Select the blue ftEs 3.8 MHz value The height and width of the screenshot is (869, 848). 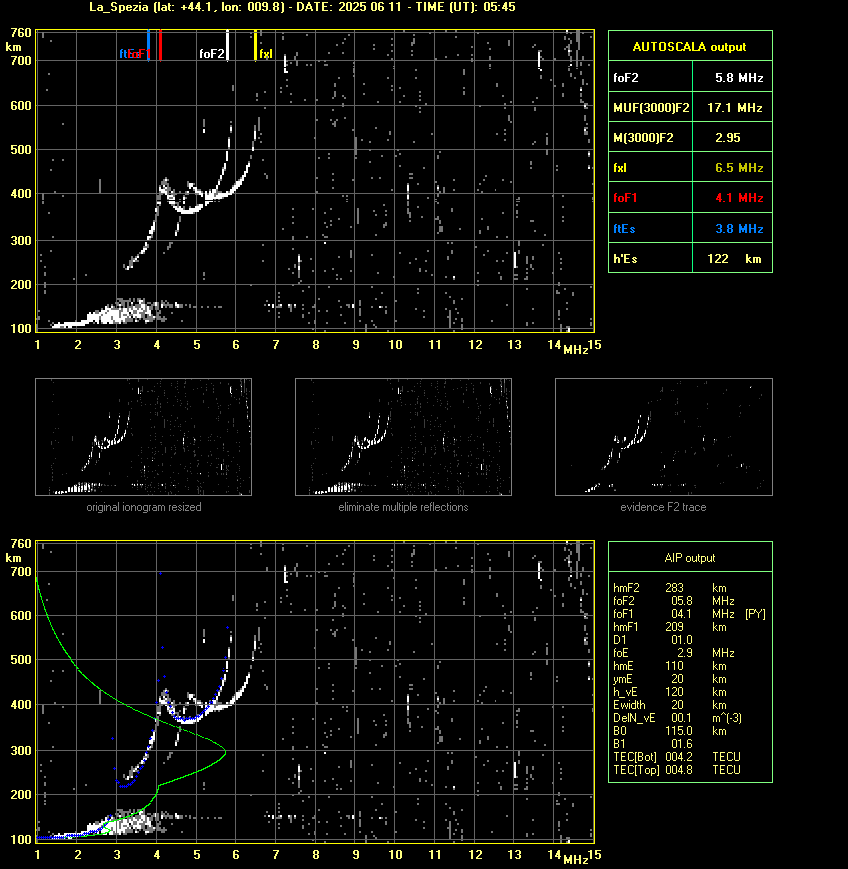click(x=739, y=228)
